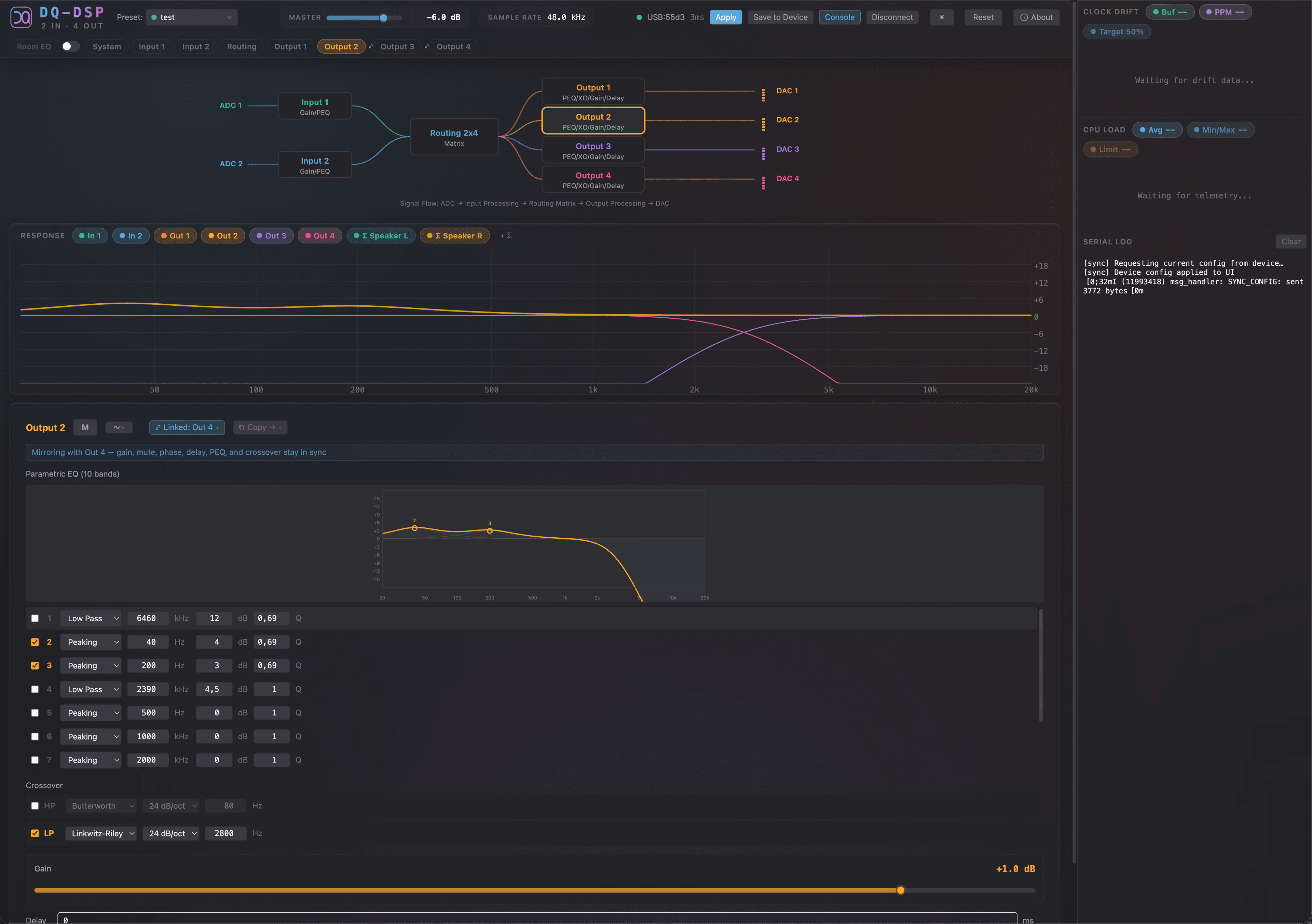Disable the LP crossover checkbox
This screenshot has width=1312, height=924.
tap(35, 833)
